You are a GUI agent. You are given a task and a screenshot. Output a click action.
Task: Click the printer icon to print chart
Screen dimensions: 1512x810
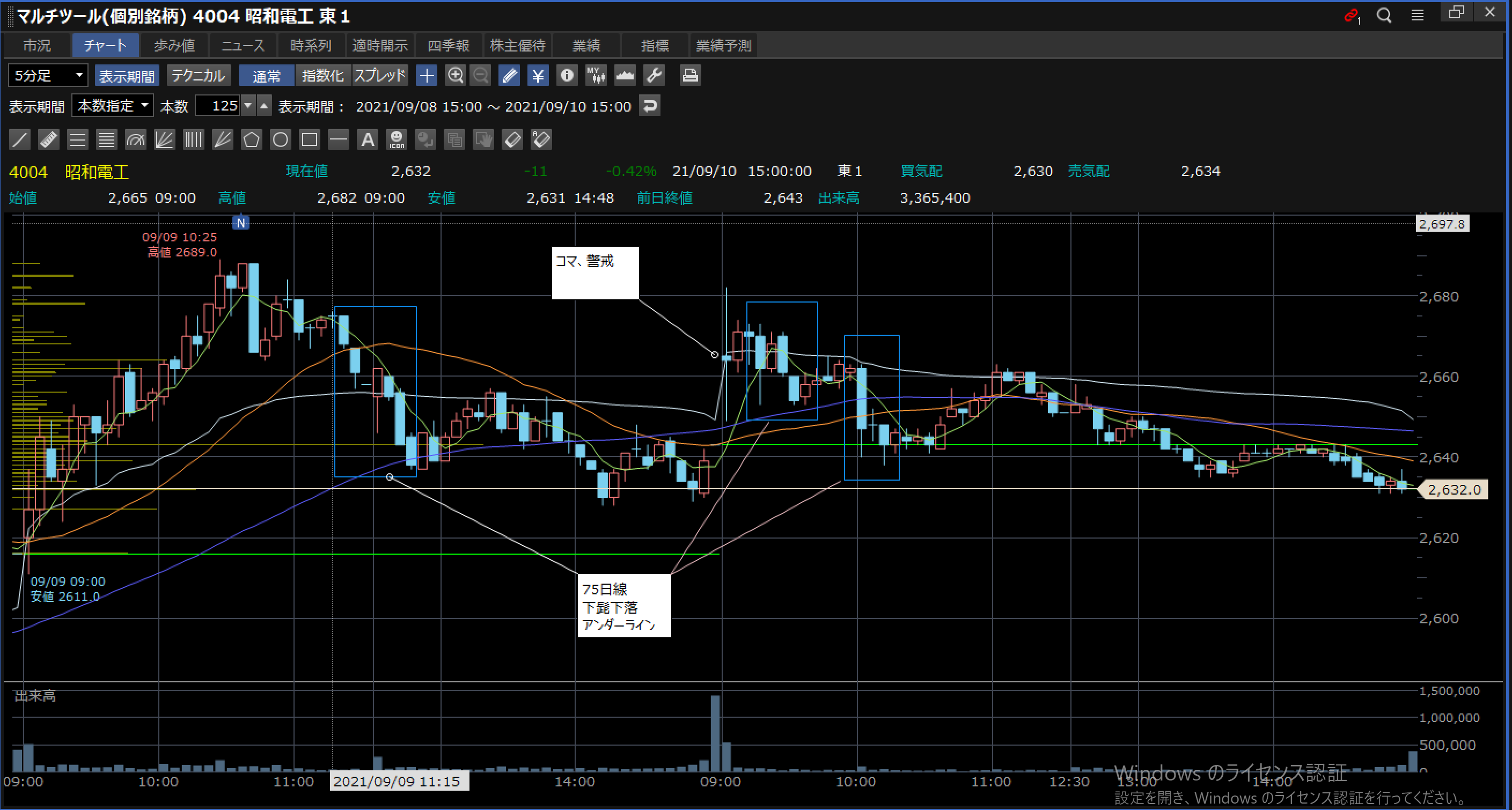689,75
